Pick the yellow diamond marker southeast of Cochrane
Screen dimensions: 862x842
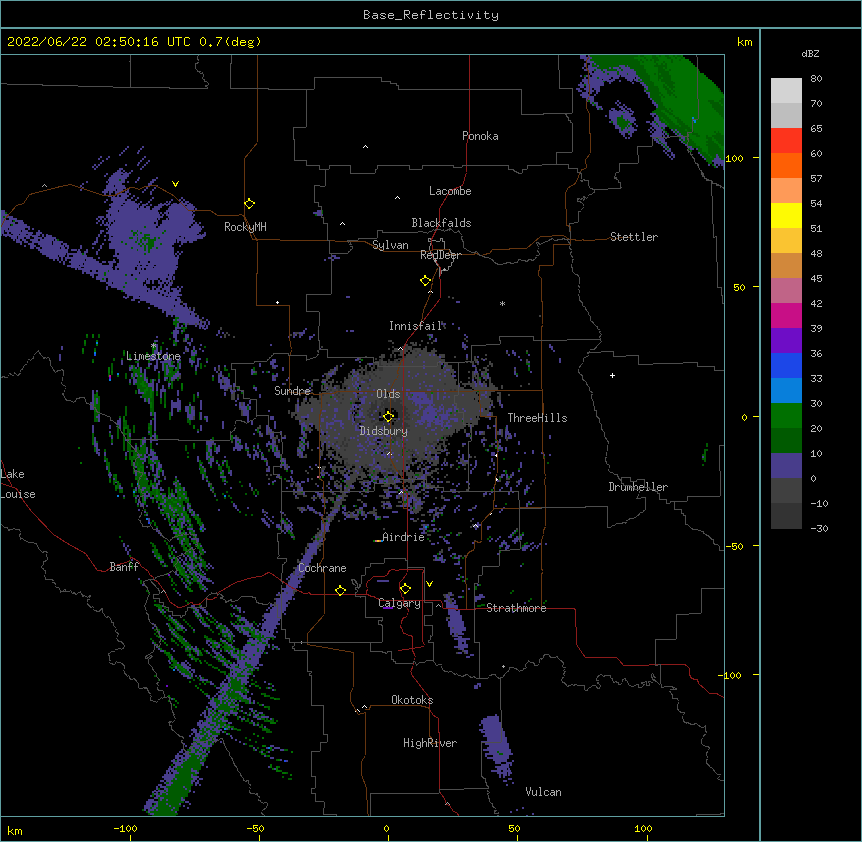point(340,590)
